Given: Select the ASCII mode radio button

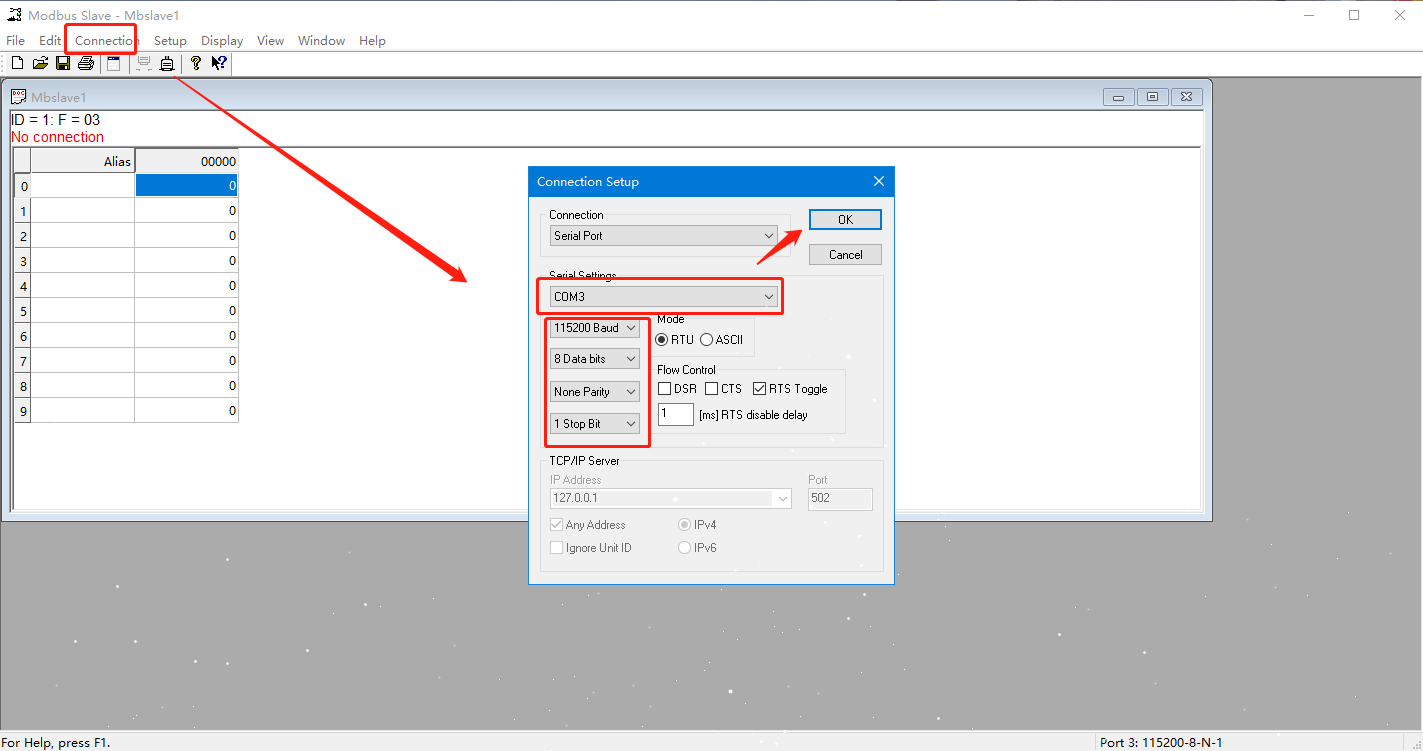Looking at the screenshot, I should 707,340.
